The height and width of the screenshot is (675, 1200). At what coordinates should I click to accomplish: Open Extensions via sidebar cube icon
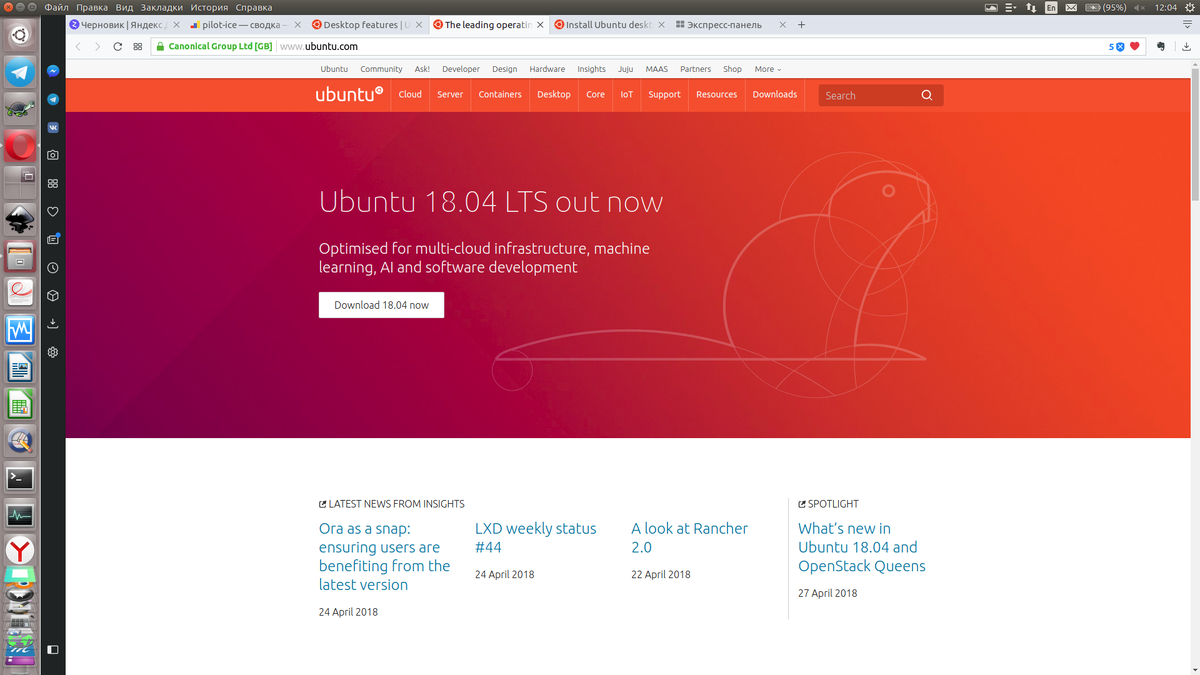(53, 296)
